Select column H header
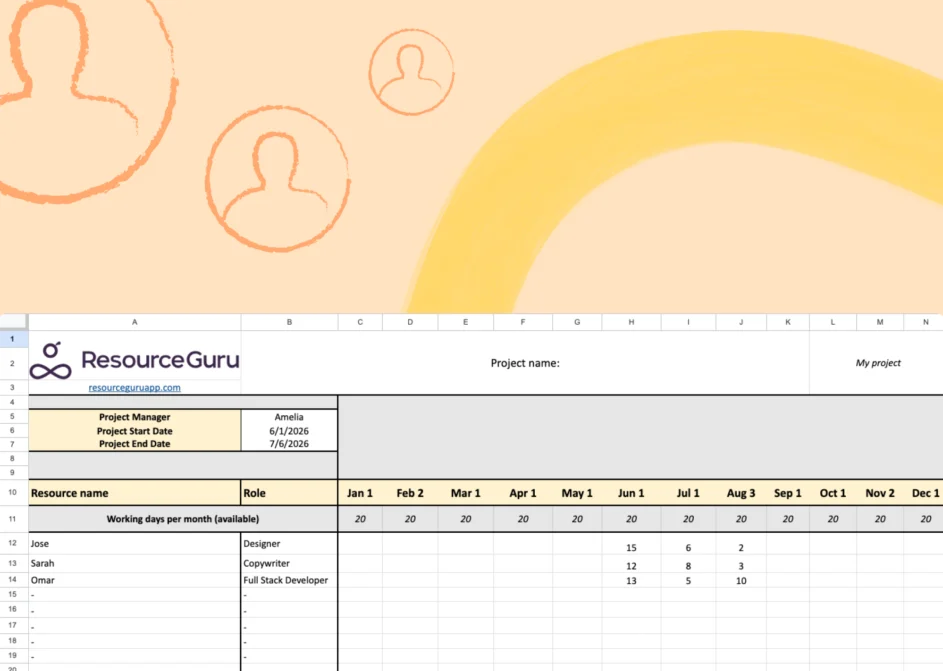The height and width of the screenshot is (671, 943). (x=631, y=322)
